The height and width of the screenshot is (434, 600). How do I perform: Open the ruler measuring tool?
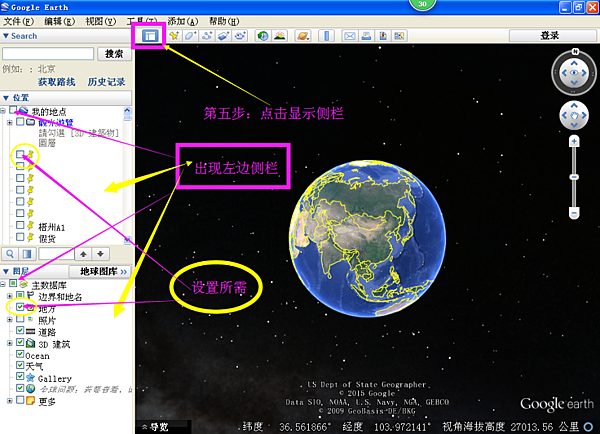326,36
